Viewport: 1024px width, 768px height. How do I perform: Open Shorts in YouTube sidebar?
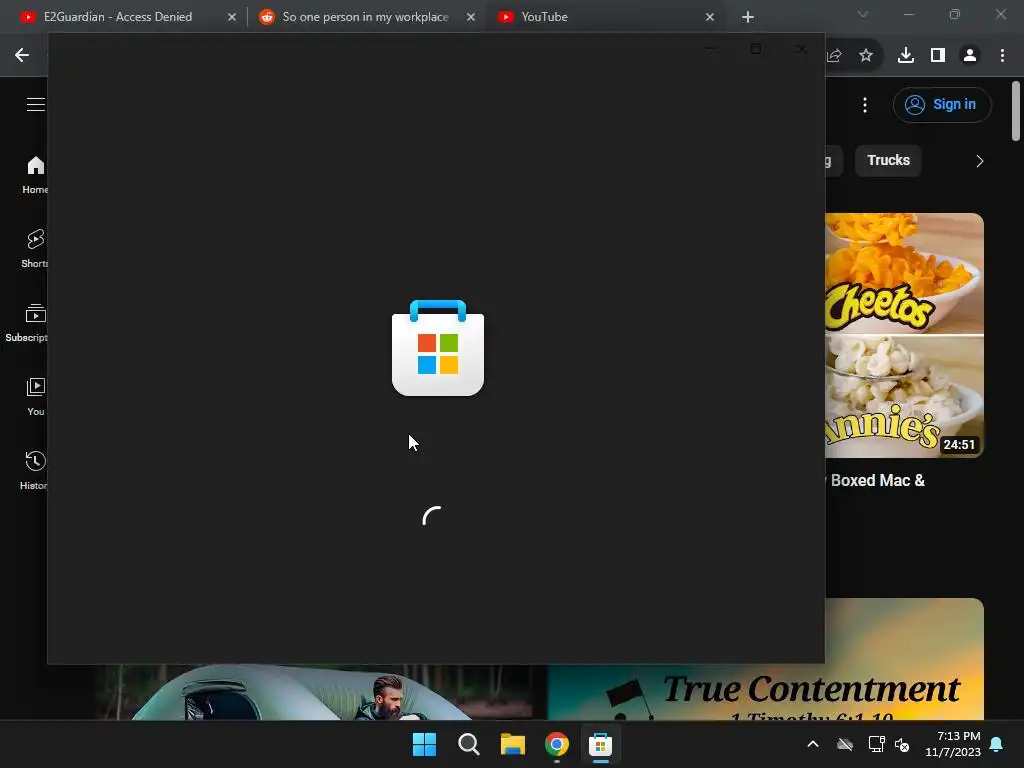pos(35,249)
